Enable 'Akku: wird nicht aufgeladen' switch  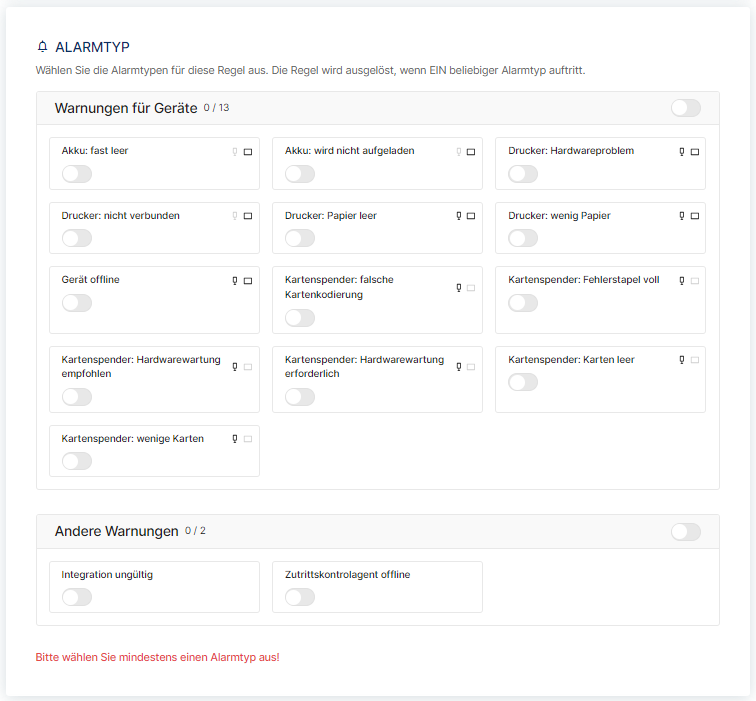(x=300, y=174)
